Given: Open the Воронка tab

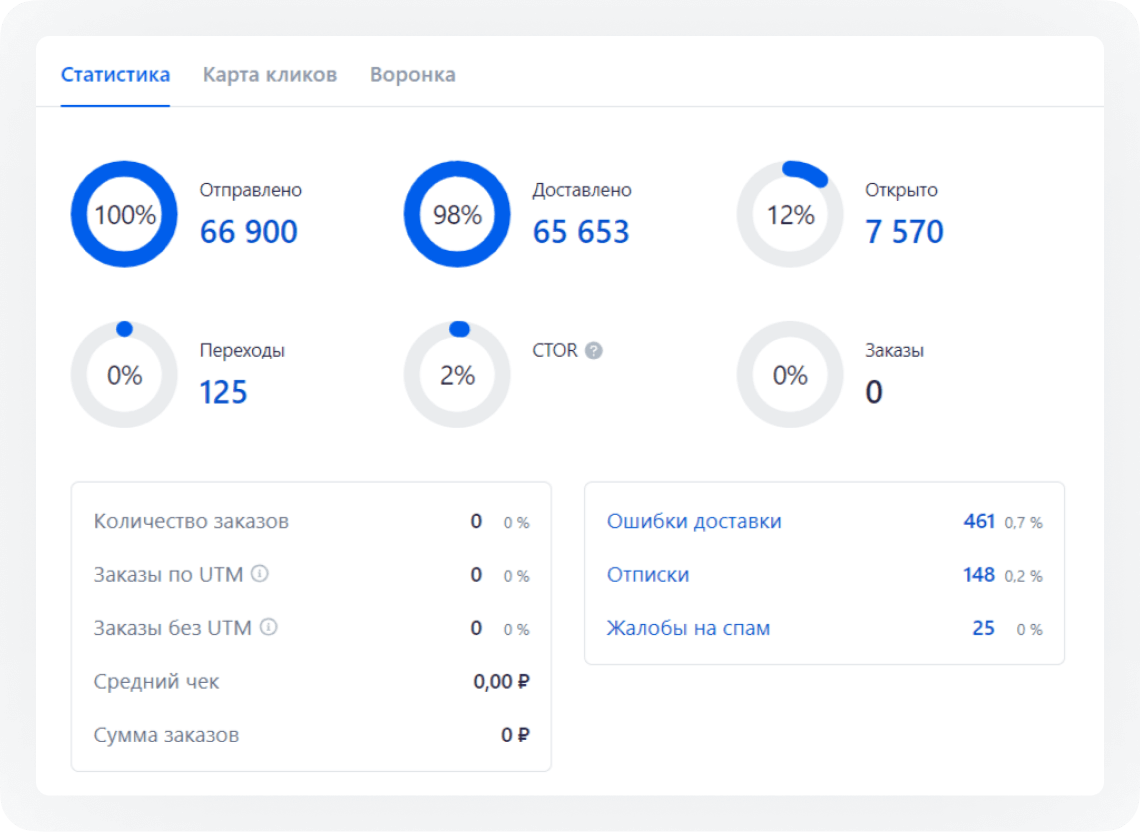Looking at the screenshot, I should point(413,74).
